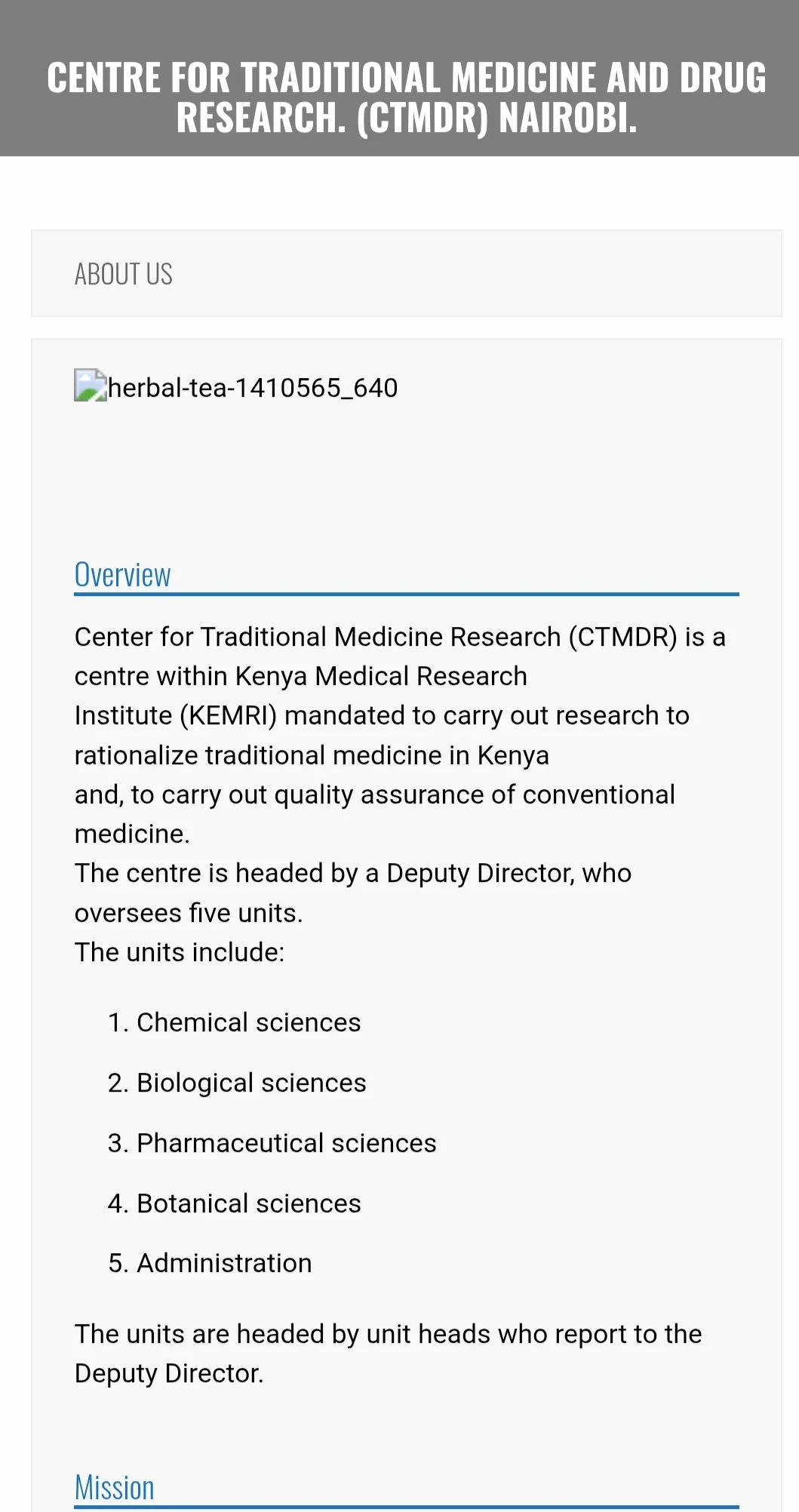The width and height of the screenshot is (799, 1512).
Task: Tap the line "The units are headed by"
Action: [388, 1334]
